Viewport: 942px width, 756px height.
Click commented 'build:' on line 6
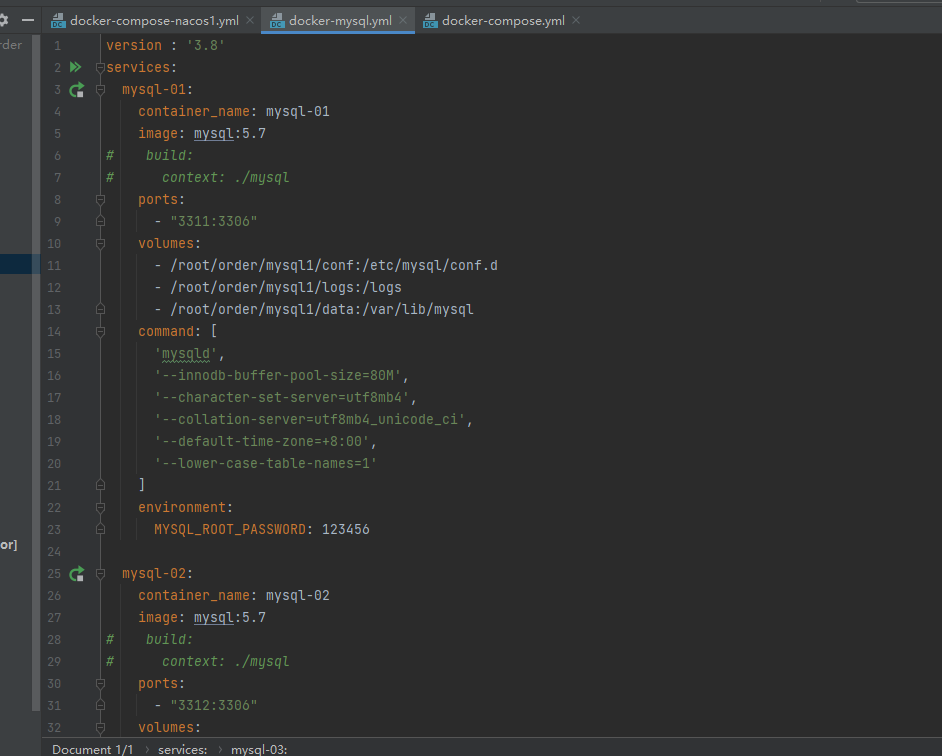tap(169, 156)
